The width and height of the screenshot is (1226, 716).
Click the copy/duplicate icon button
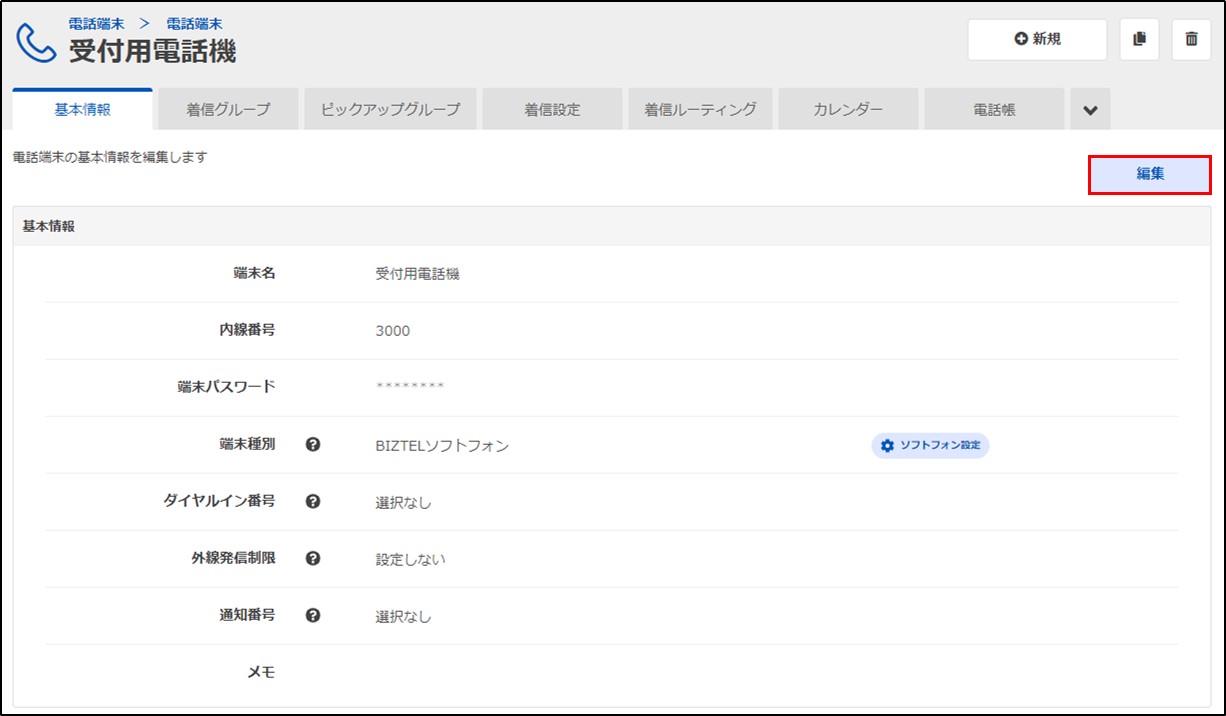1139,40
